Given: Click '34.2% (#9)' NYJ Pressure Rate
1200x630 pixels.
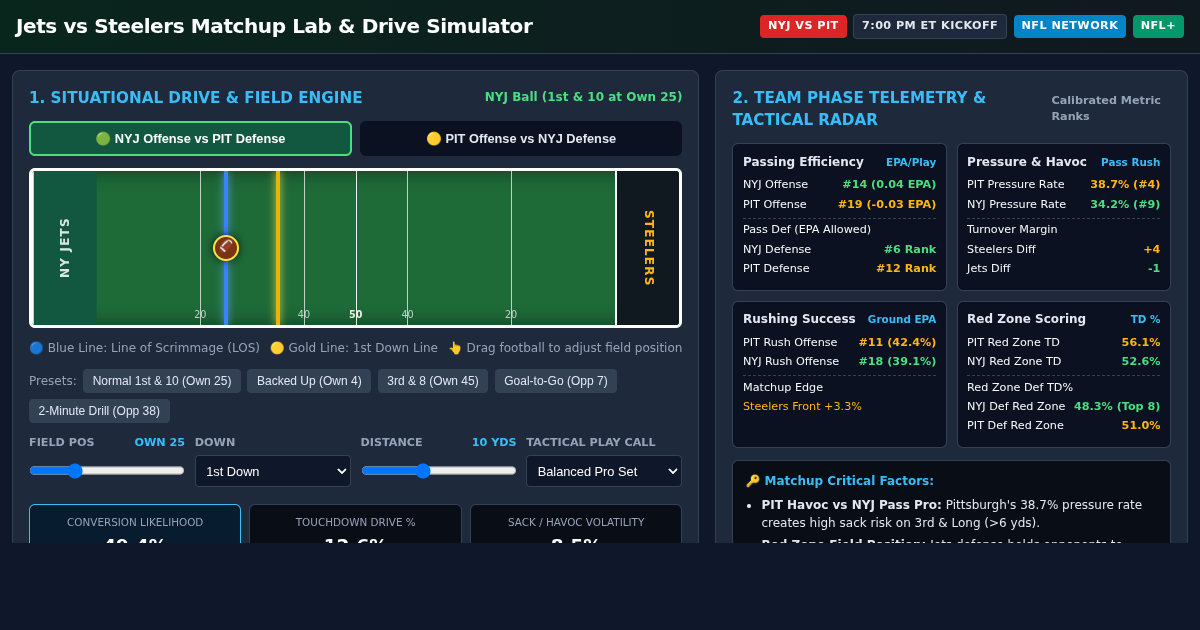Looking at the screenshot, I should (x=1125, y=205).
